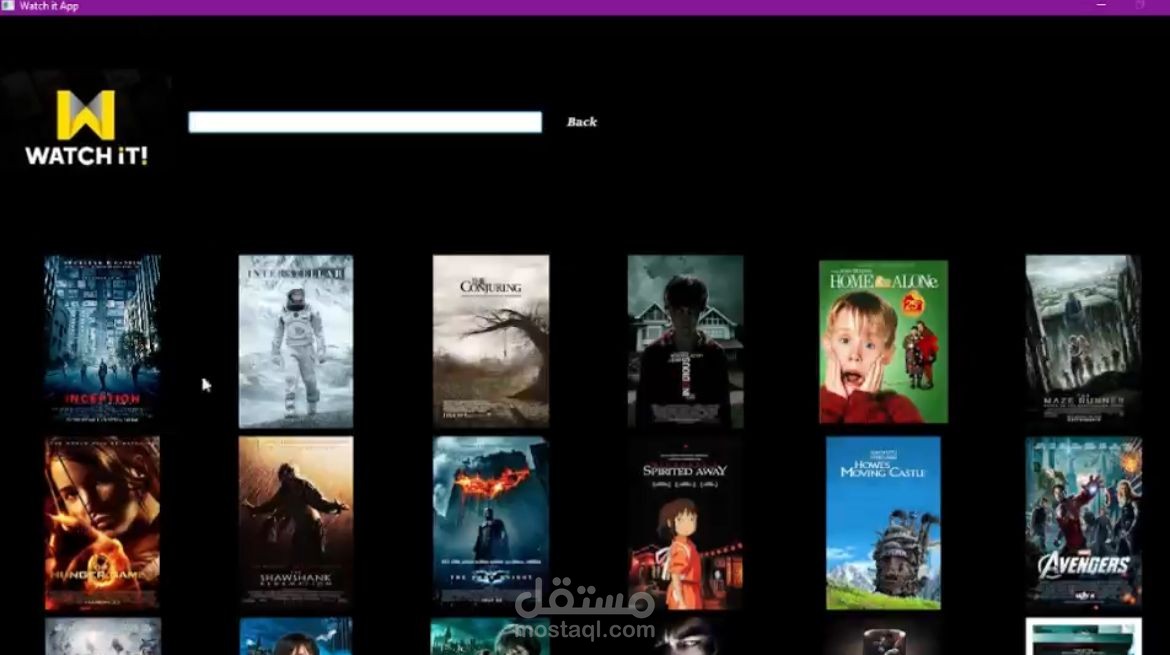
Task: Open the Interstellar movie poster
Action: pyautogui.click(x=296, y=341)
